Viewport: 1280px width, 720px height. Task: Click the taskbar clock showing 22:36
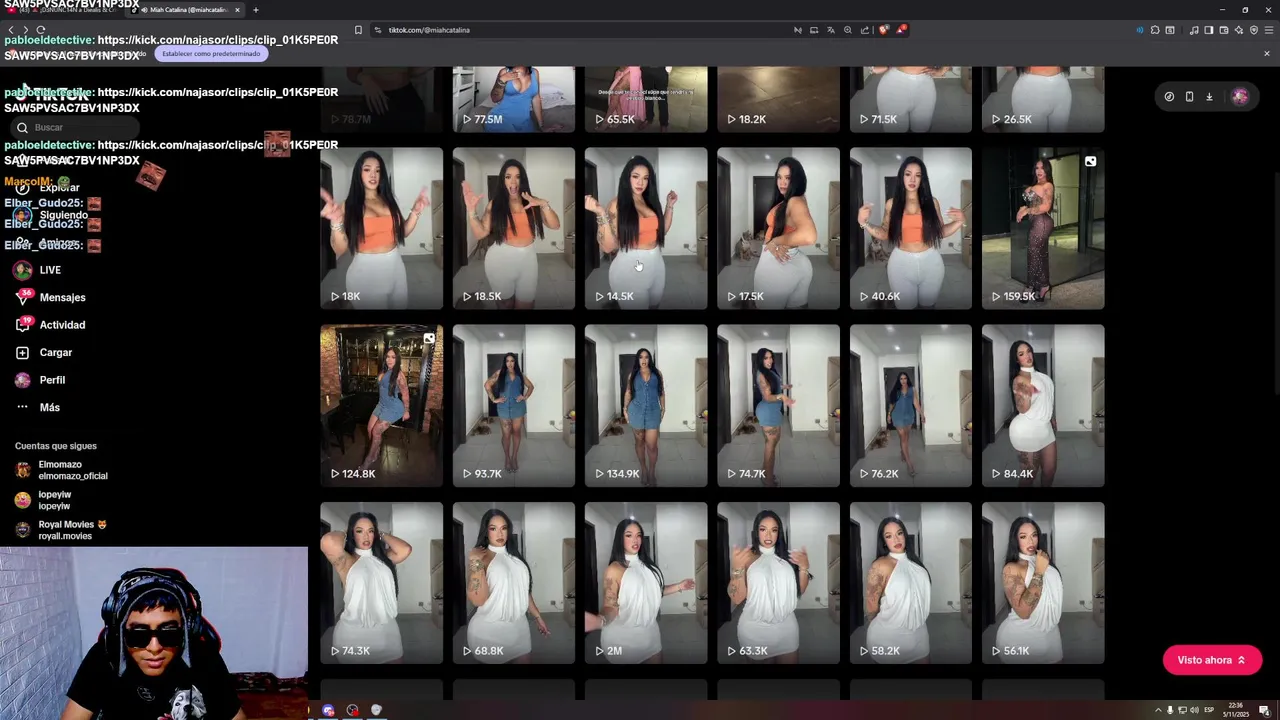click(x=1235, y=710)
